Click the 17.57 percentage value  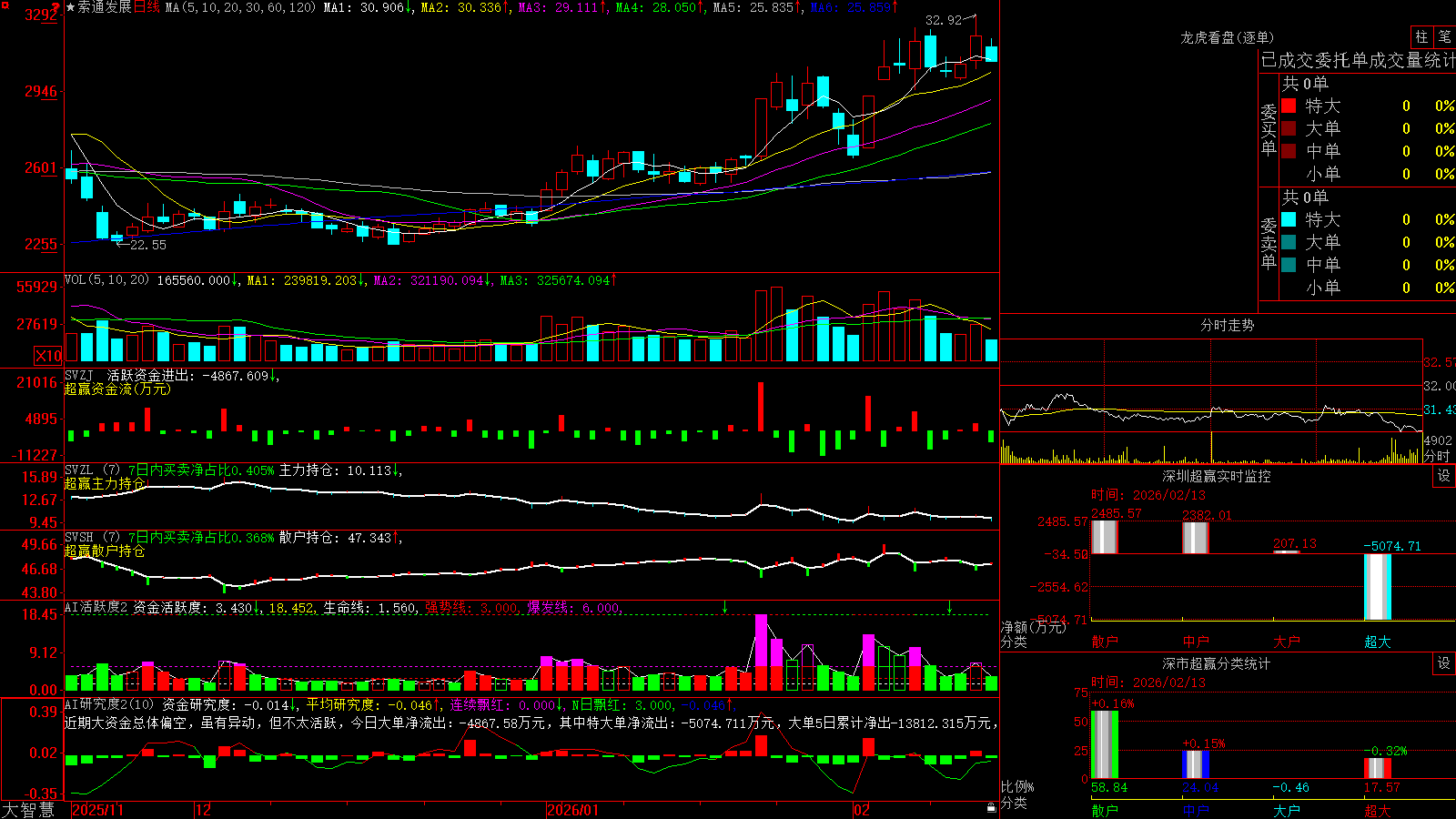point(1381,787)
